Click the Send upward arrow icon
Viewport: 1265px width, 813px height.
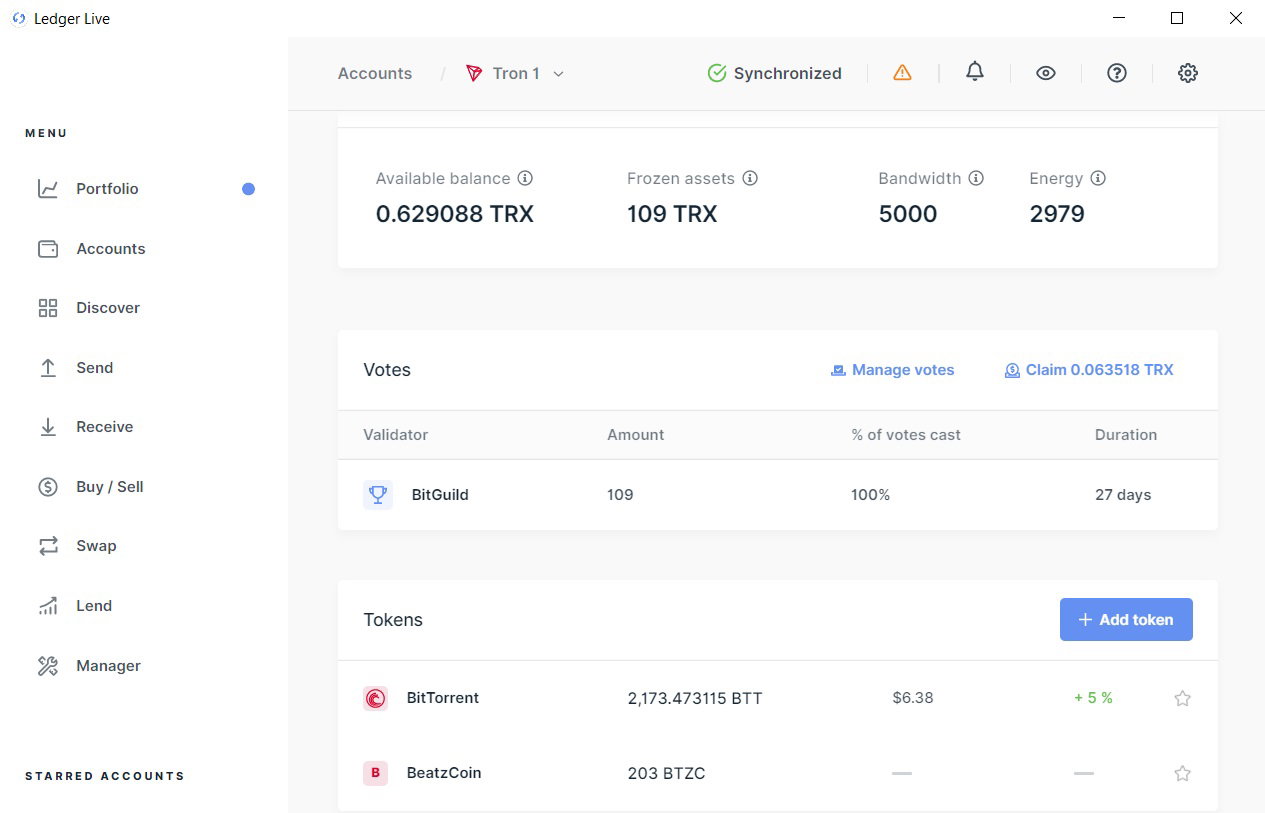pyautogui.click(x=48, y=368)
